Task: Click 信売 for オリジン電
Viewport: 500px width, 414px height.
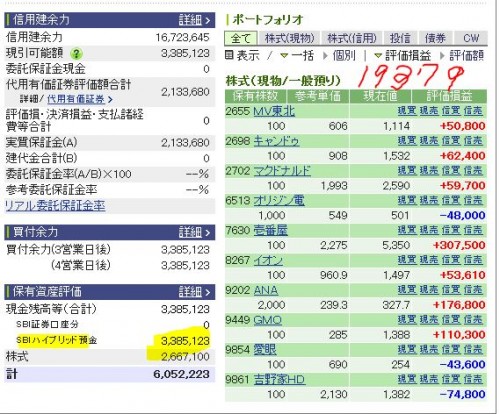Action: point(473,200)
